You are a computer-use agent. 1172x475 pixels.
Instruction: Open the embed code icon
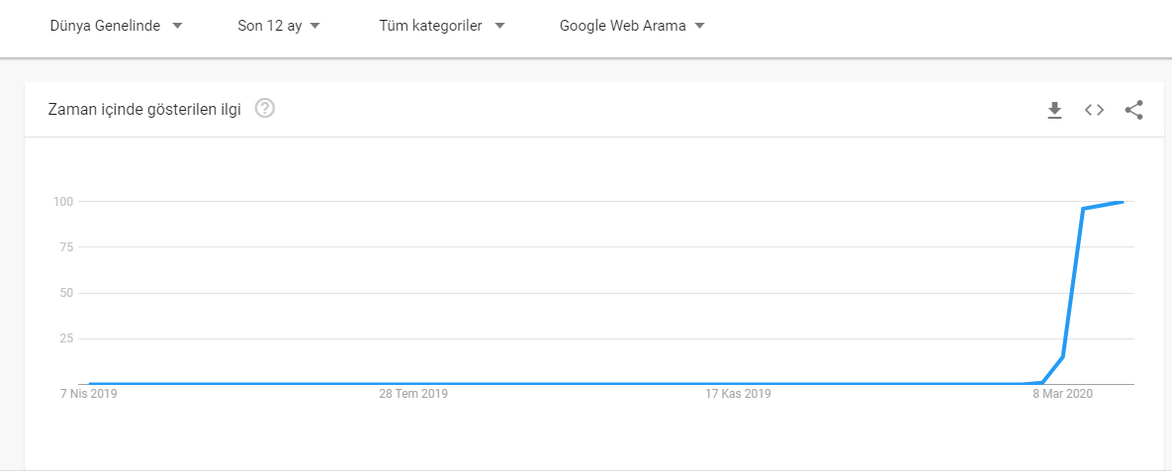click(x=1094, y=111)
